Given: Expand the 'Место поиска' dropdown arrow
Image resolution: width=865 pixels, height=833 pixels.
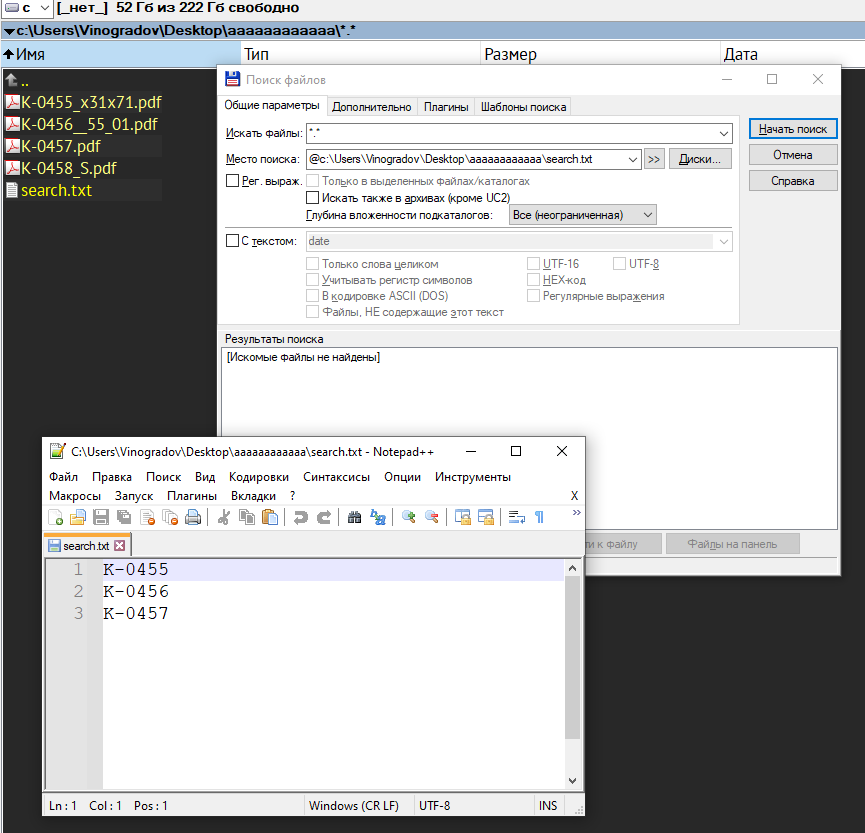Looking at the screenshot, I should tap(632, 159).
